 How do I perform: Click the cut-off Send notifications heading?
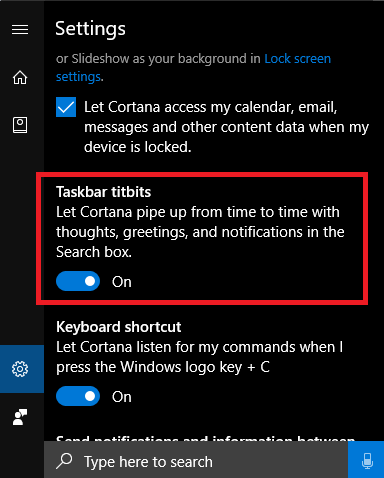tap(205, 438)
